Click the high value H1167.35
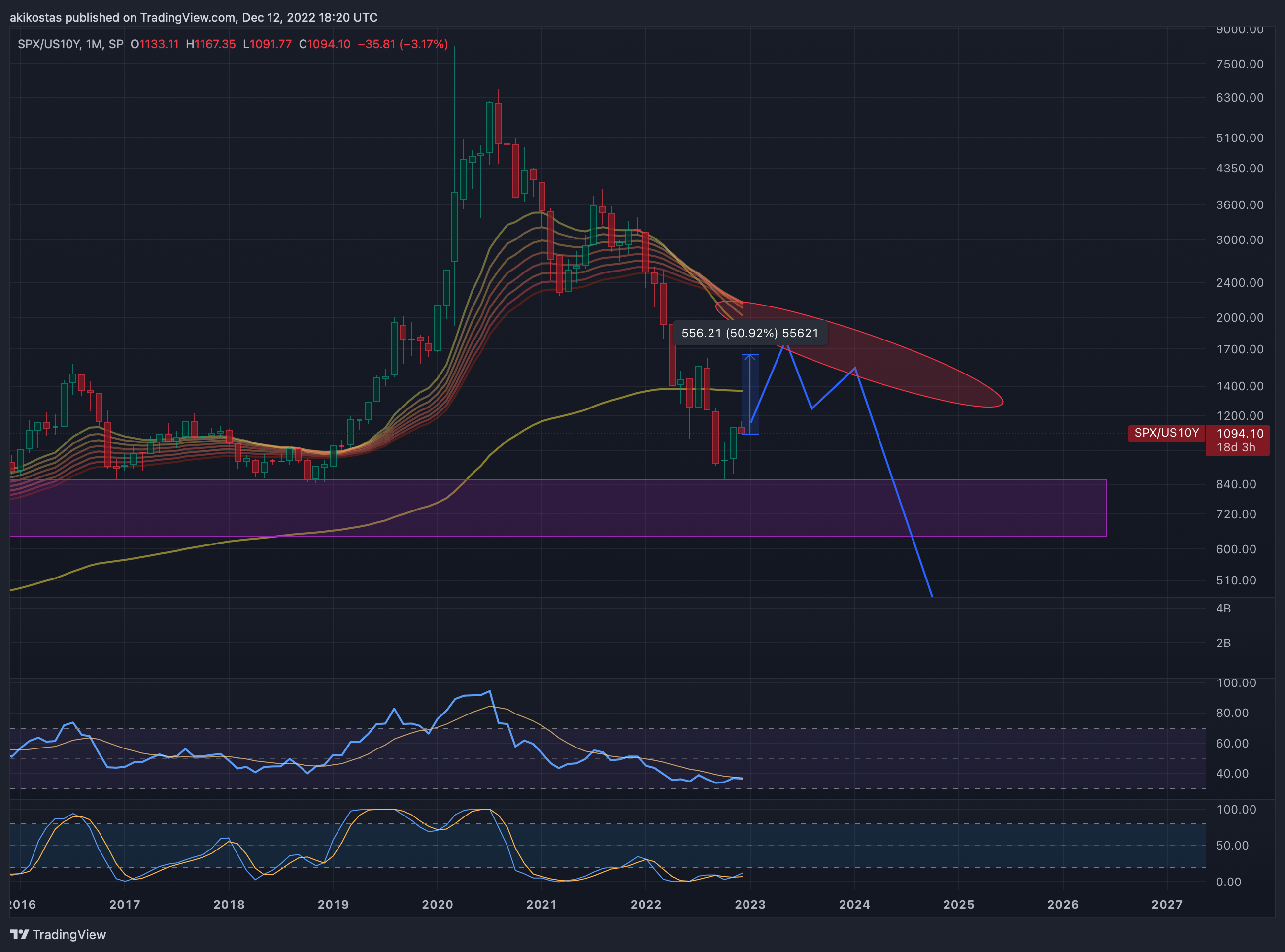The width and height of the screenshot is (1285, 952). (x=210, y=44)
